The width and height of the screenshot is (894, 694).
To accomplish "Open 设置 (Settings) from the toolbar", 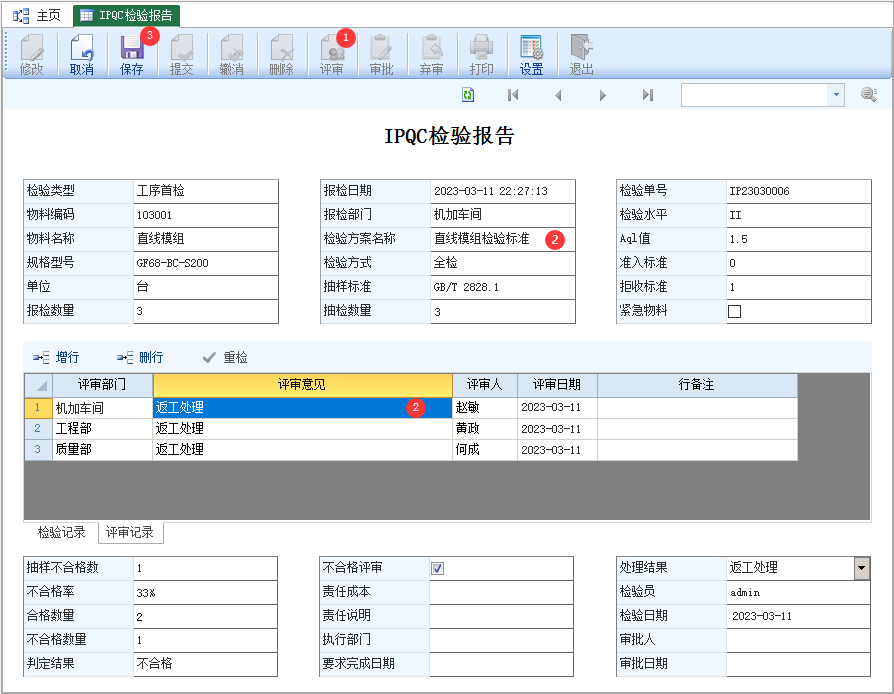I will coord(531,55).
